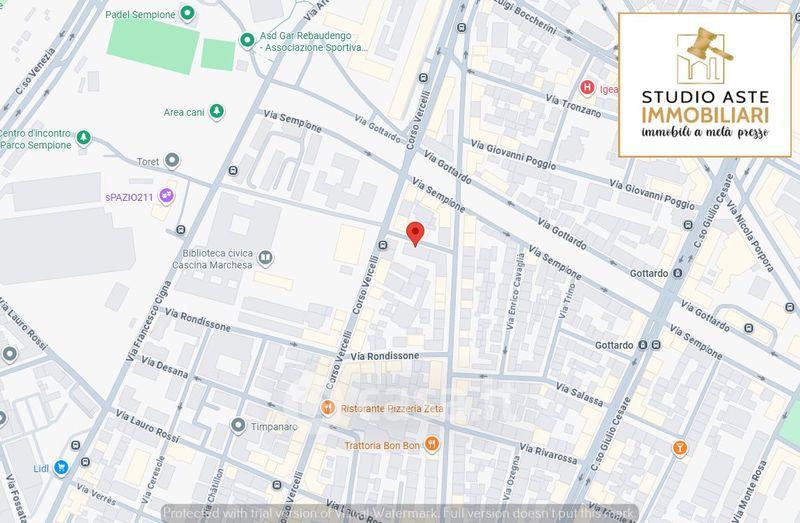Screen dimensions: 800x523
Task: Open the Lidl shopping cart icon
Action: coord(61,467)
